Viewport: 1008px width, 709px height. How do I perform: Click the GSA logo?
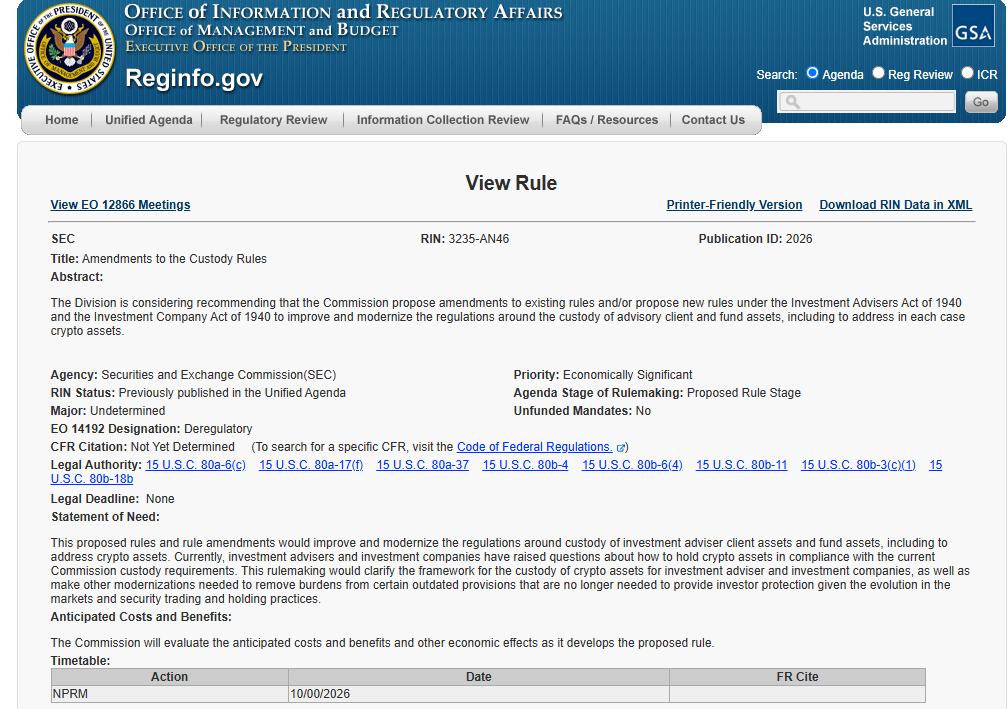[973, 26]
